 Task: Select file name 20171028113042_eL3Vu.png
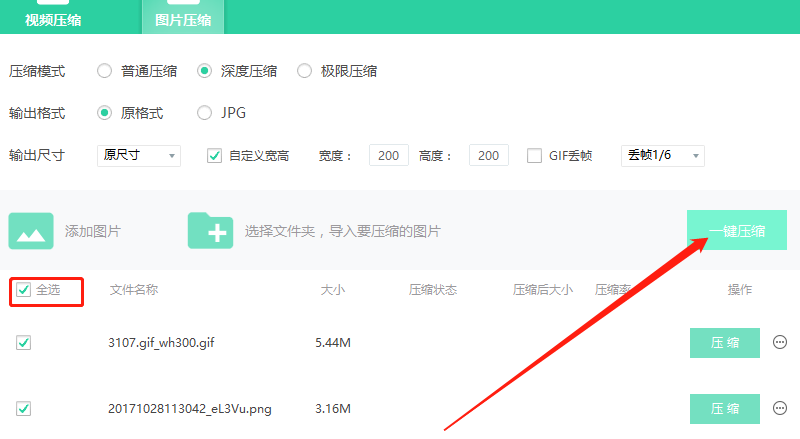190,409
